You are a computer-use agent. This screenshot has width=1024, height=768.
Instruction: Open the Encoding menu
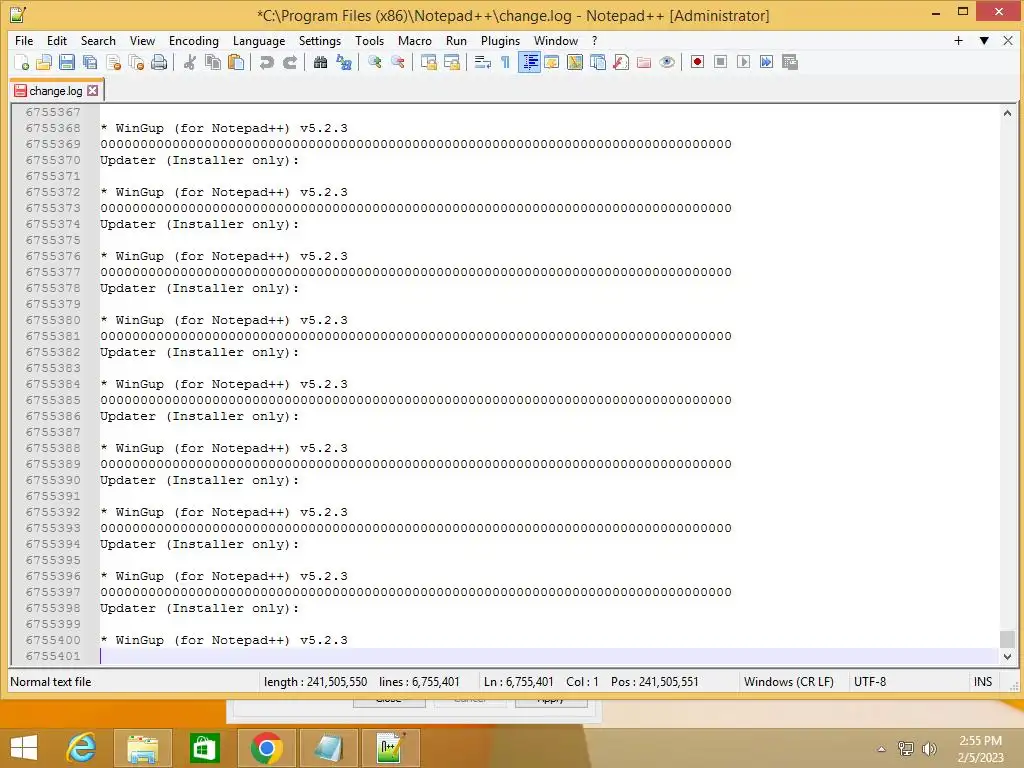point(194,40)
